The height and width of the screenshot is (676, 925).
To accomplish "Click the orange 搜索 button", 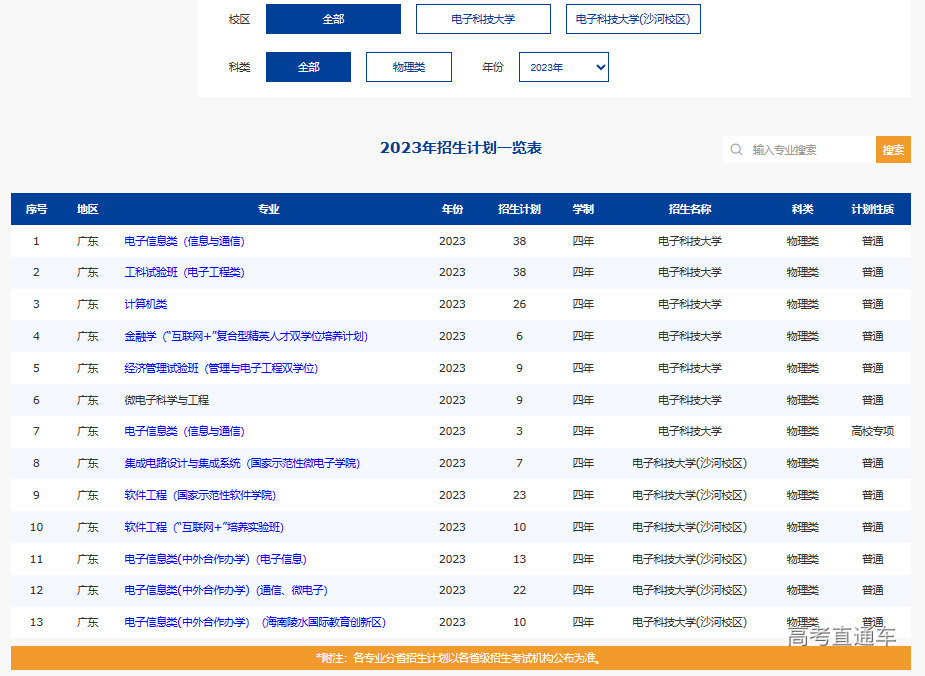I will [x=893, y=150].
